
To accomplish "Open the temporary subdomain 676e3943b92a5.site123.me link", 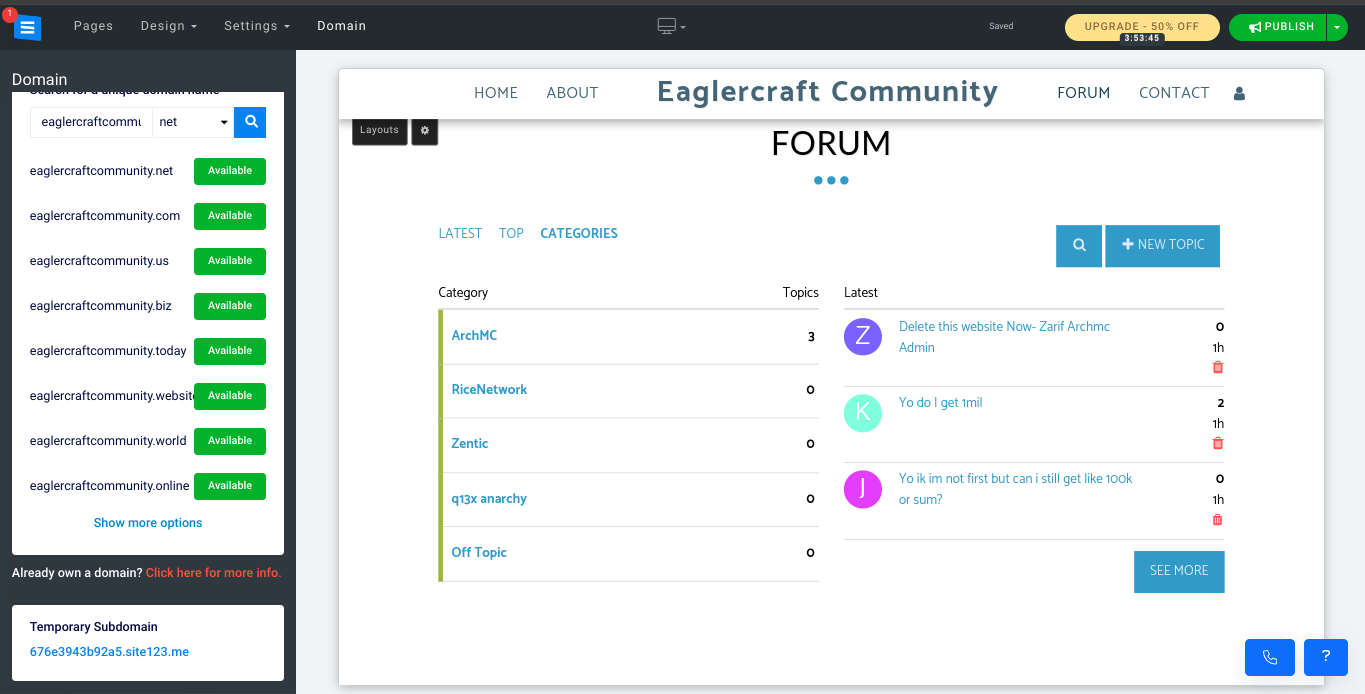I will pos(109,652).
